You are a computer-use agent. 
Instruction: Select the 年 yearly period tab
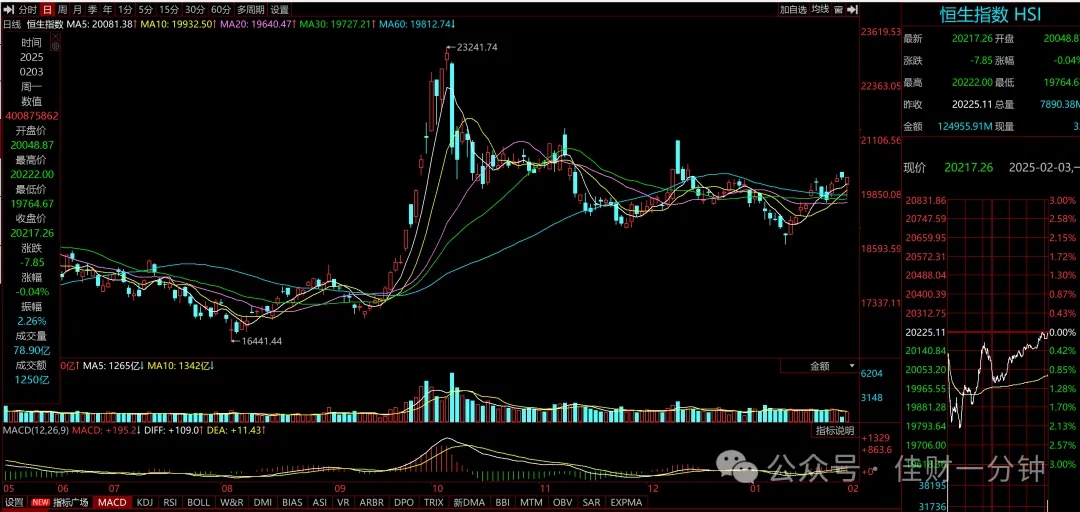click(x=107, y=10)
